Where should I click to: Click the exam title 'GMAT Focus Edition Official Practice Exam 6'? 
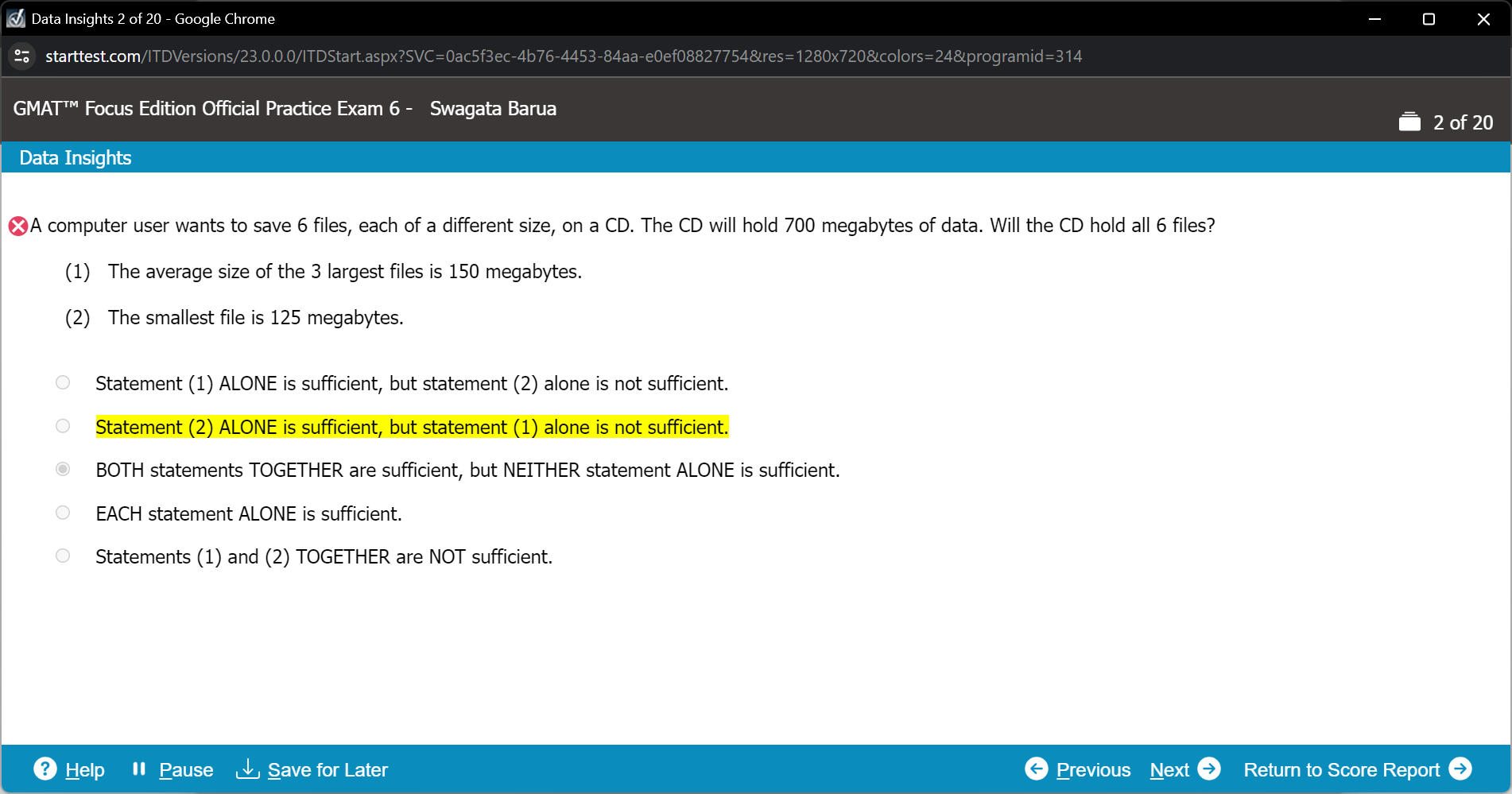pyautogui.click(x=206, y=109)
